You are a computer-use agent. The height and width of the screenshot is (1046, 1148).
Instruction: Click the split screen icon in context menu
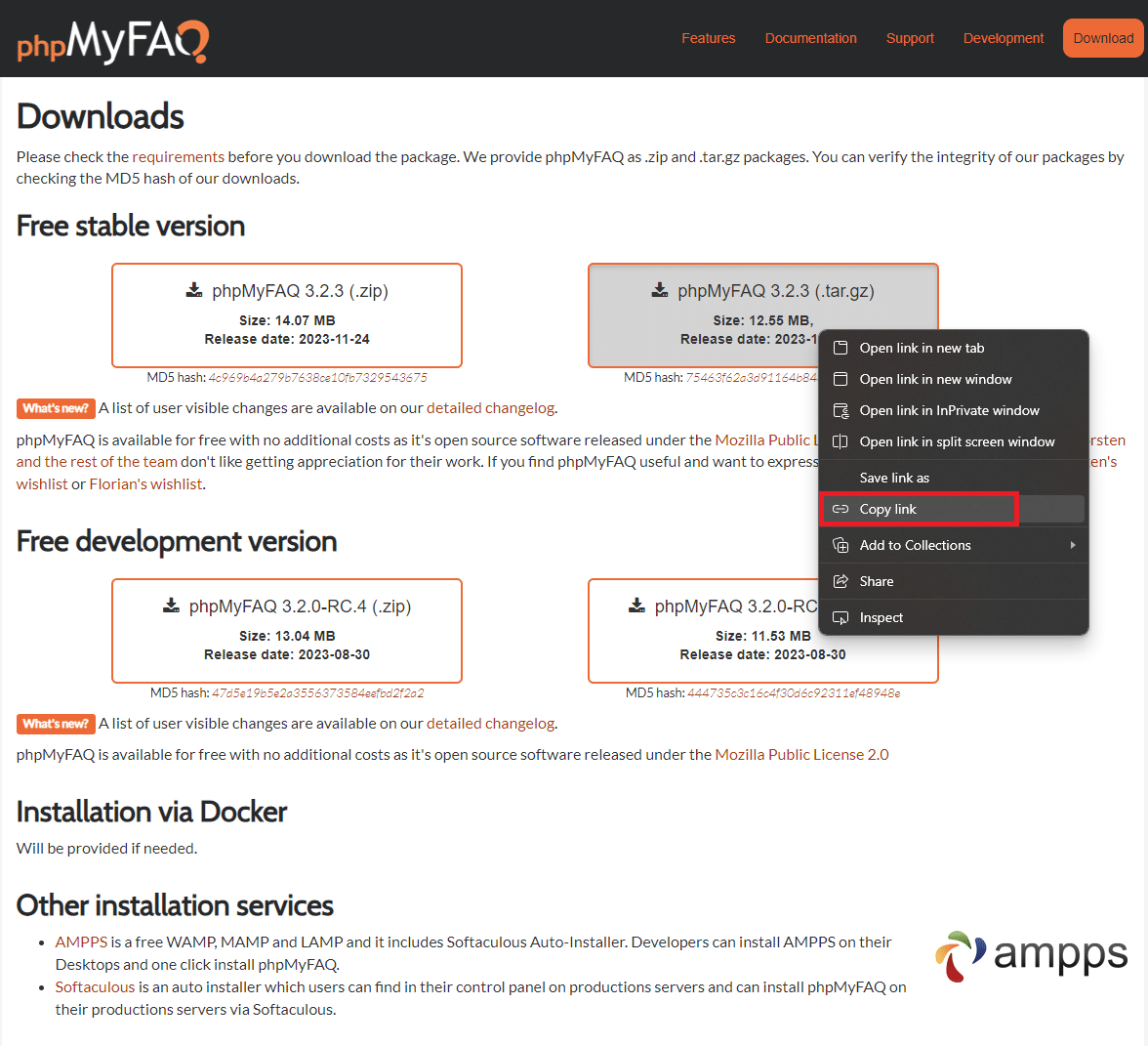click(840, 441)
